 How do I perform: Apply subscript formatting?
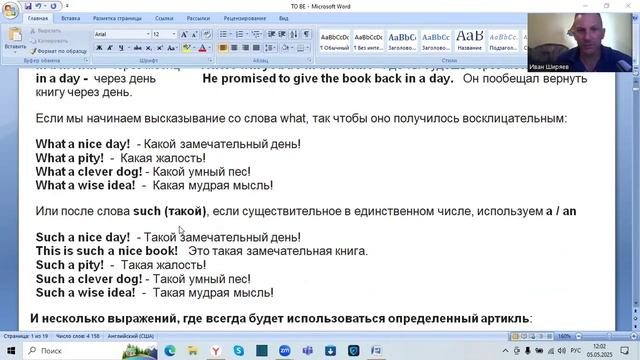coord(149,48)
